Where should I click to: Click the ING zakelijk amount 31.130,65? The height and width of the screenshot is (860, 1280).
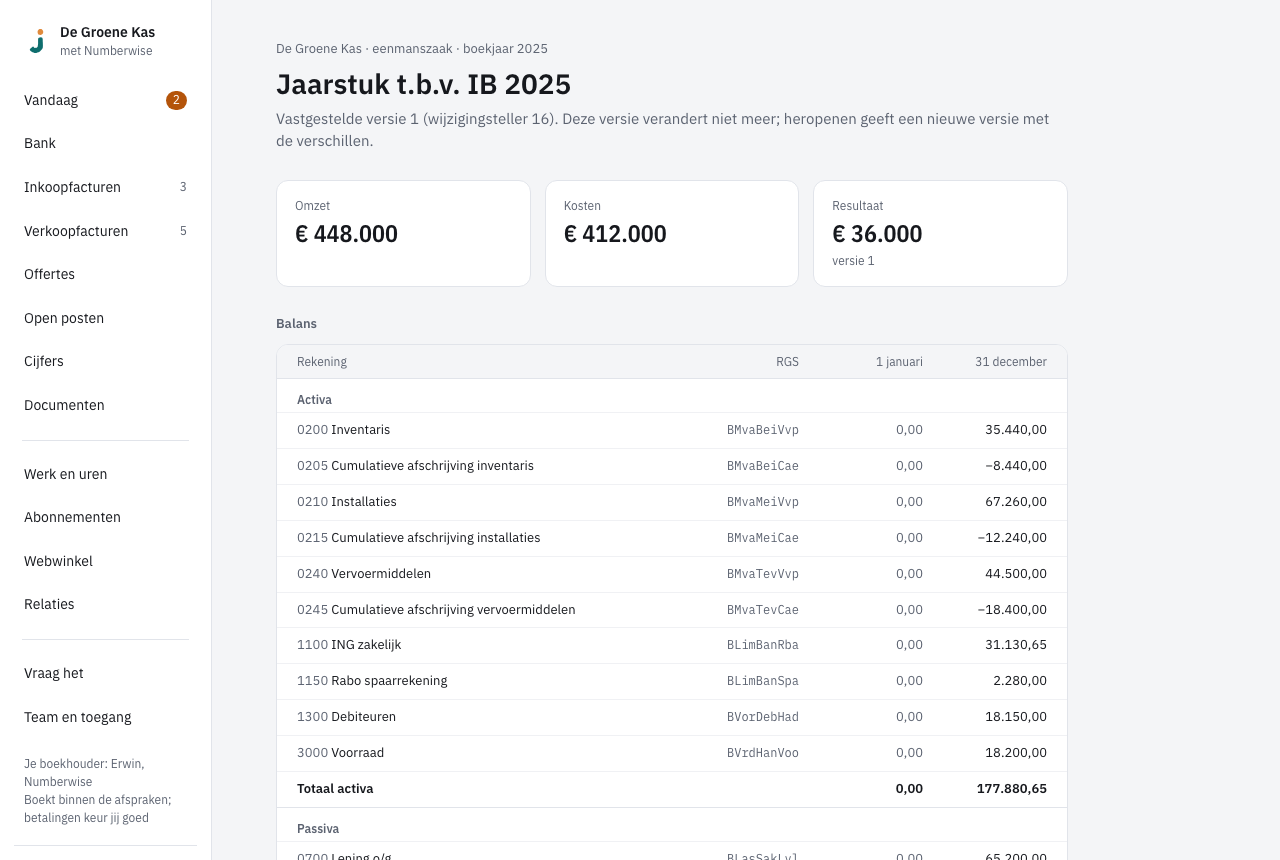coord(1016,645)
